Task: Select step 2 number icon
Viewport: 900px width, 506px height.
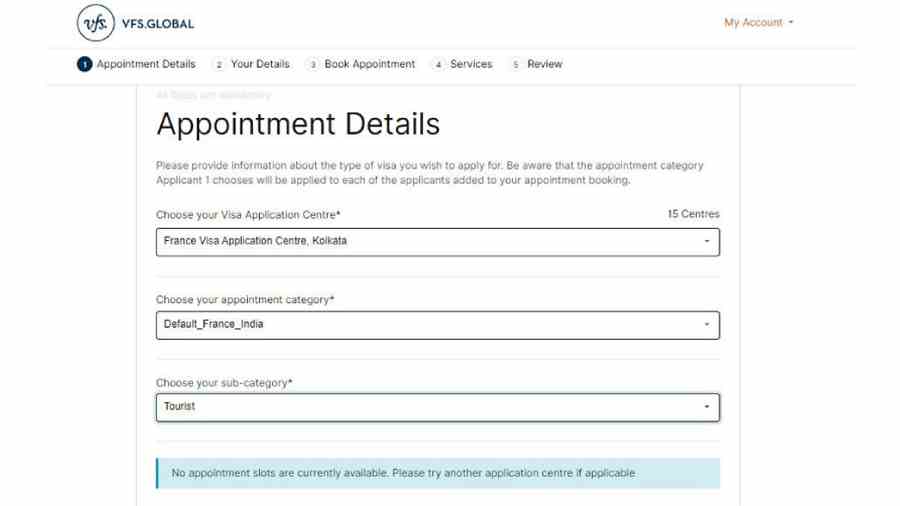Action: [219, 64]
